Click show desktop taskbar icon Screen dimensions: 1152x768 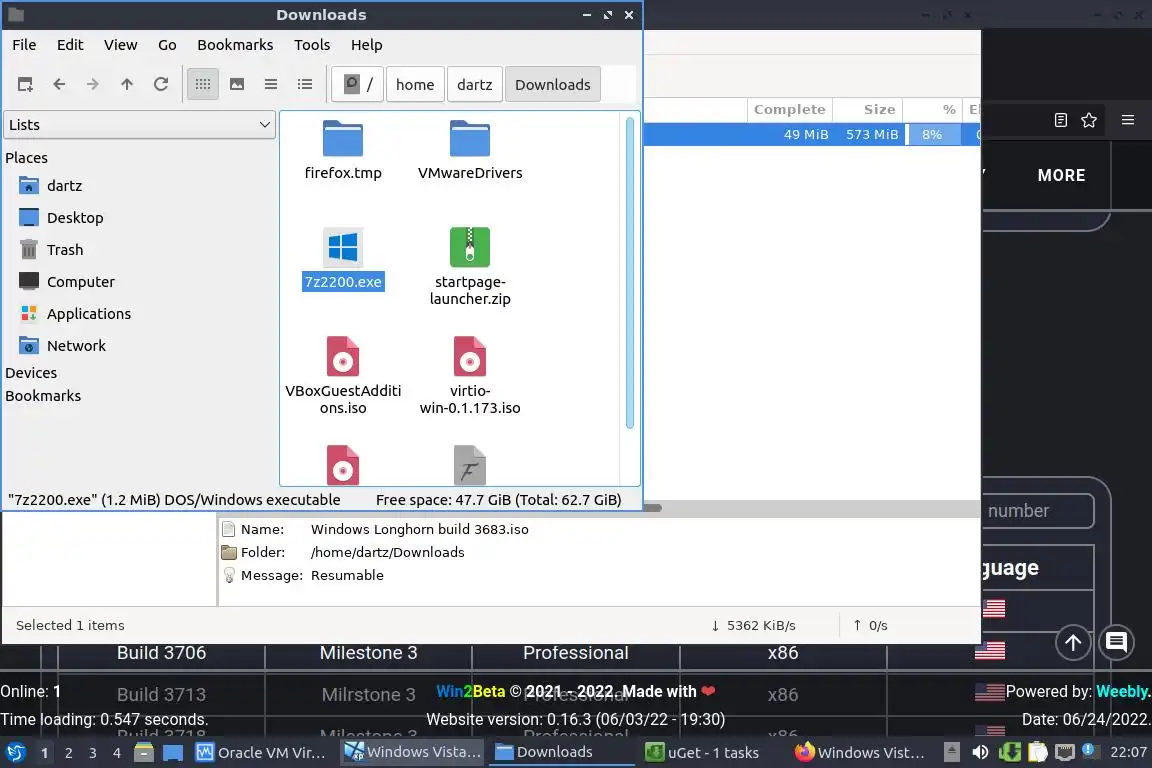[173, 753]
